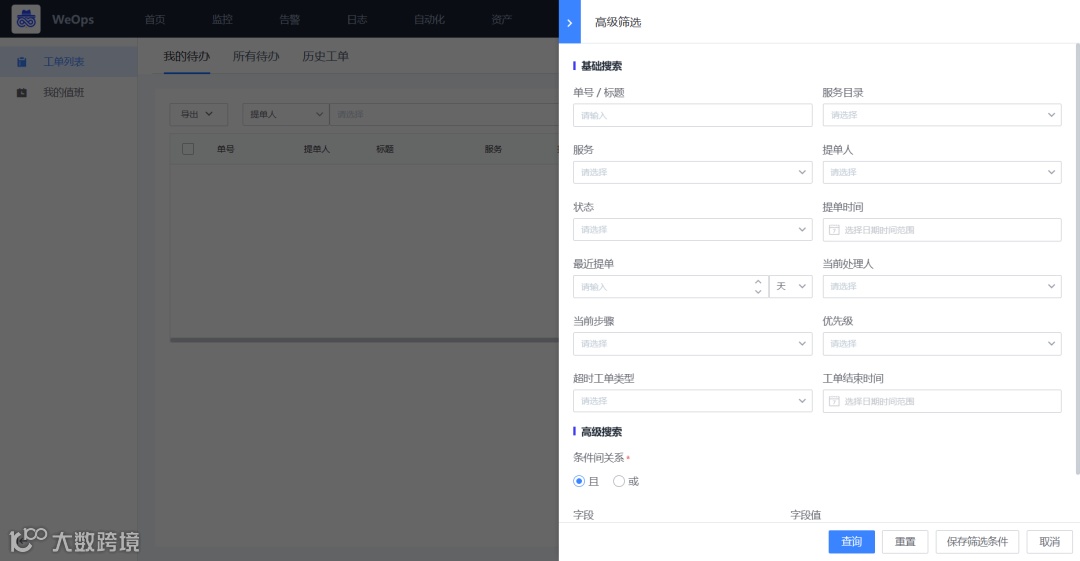Image resolution: width=1080 pixels, height=561 pixels.
Task: Click the 单号 column header
Action: pyautogui.click(x=226, y=149)
